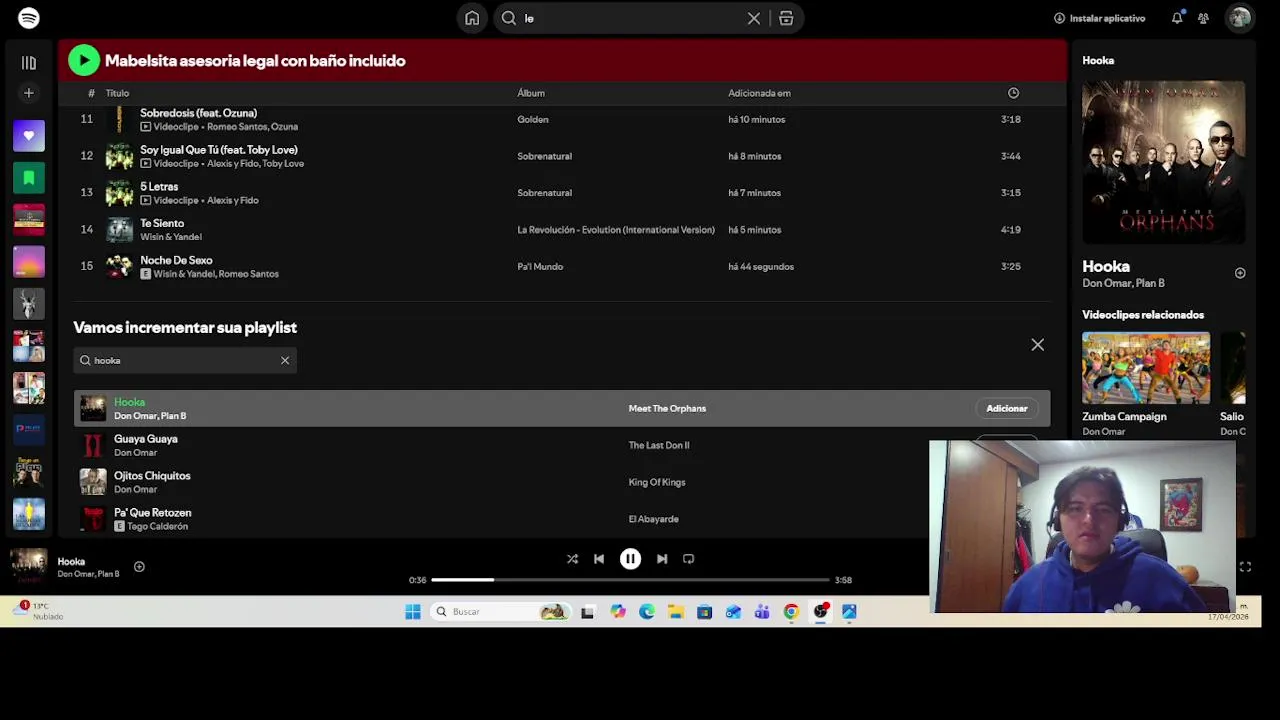Image resolution: width=1280 pixels, height=720 pixels.
Task: Clear the hooka search text
Action: (285, 360)
